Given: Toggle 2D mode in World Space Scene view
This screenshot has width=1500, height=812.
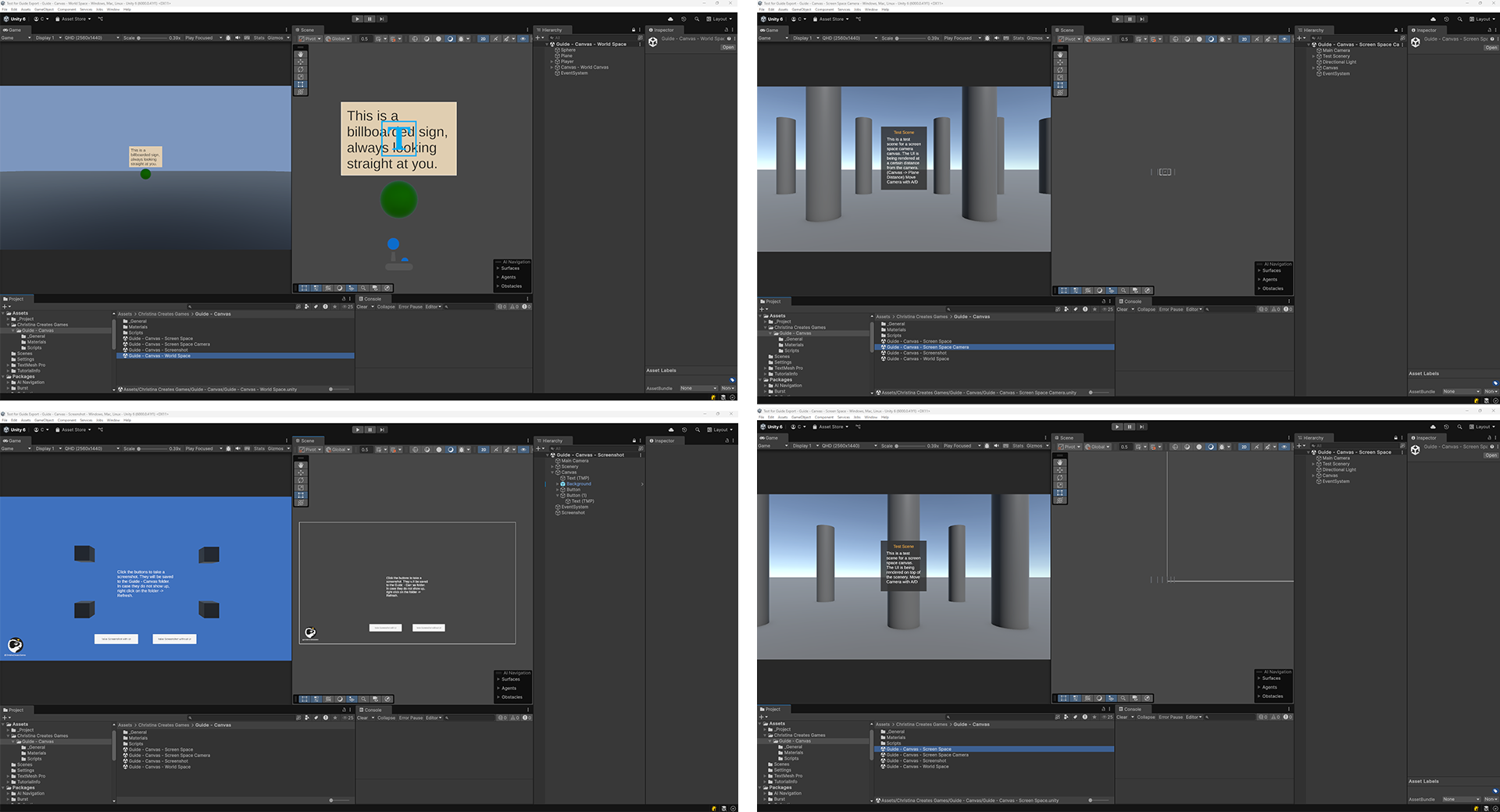Looking at the screenshot, I should tap(483, 38).
